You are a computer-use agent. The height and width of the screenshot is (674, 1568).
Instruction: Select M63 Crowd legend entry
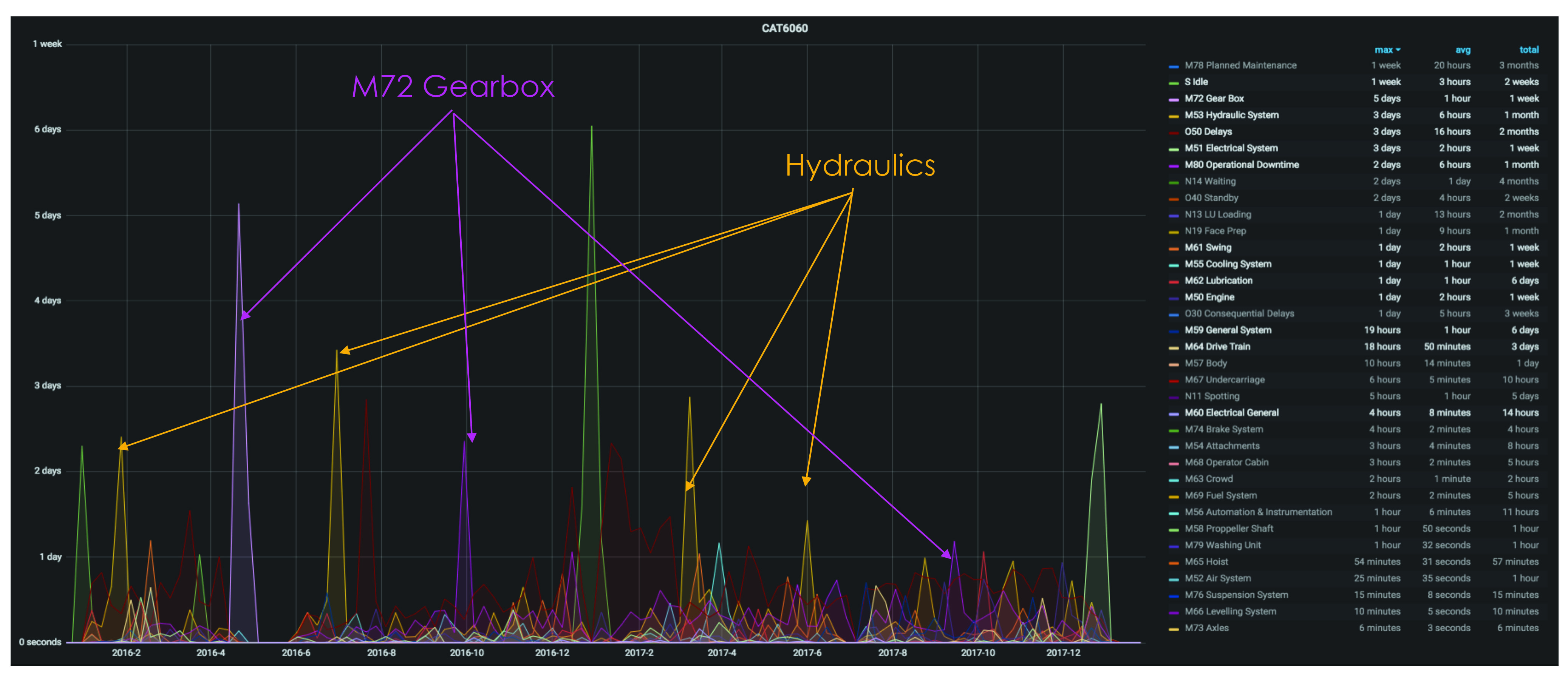click(1208, 479)
